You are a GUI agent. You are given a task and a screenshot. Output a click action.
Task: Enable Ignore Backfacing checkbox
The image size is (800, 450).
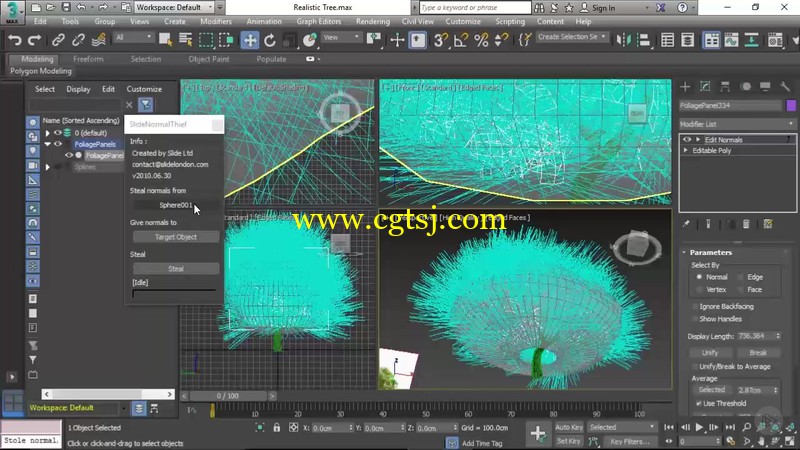point(695,307)
